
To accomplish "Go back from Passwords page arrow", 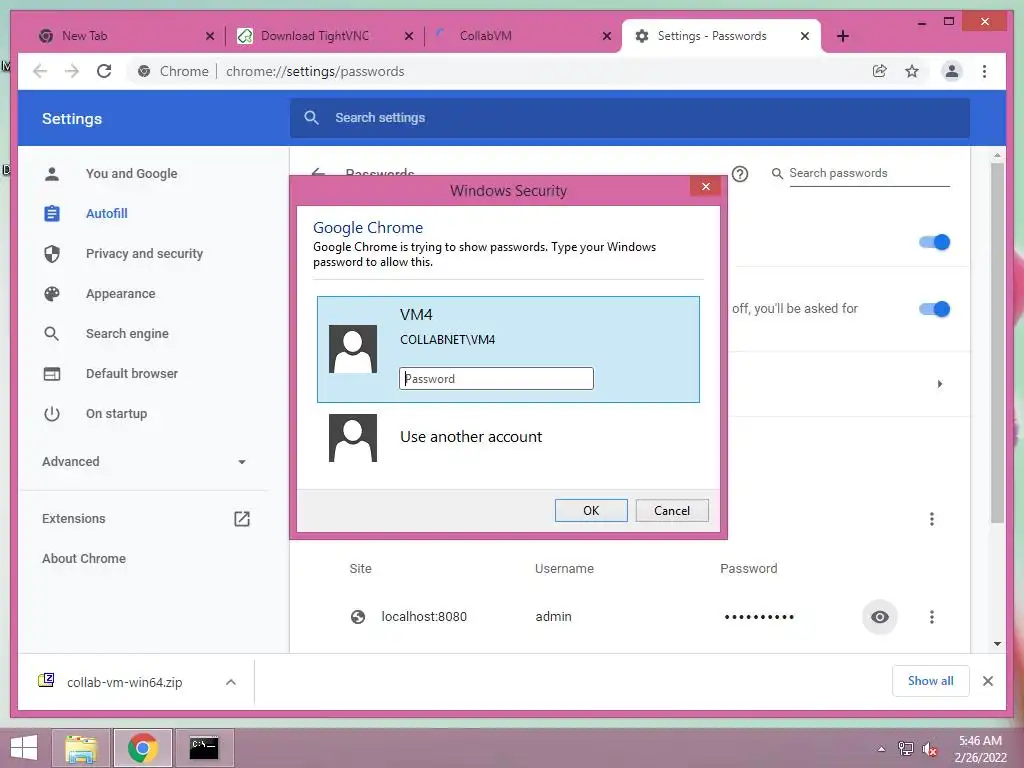I will 319,172.
